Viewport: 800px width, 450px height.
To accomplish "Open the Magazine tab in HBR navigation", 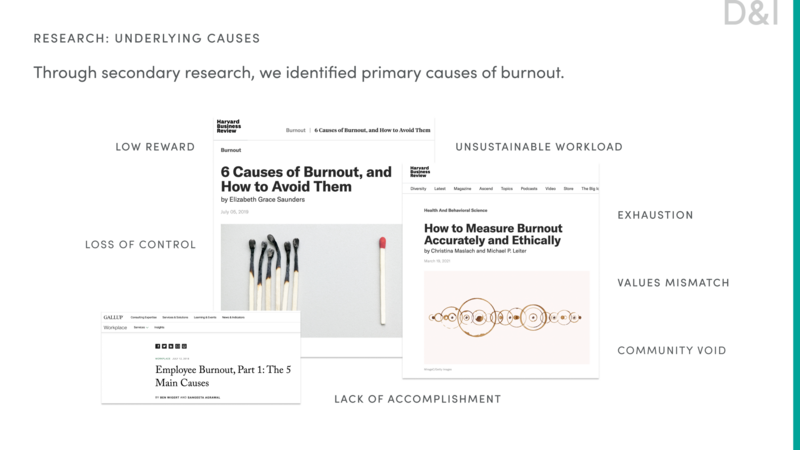I will click(x=462, y=189).
